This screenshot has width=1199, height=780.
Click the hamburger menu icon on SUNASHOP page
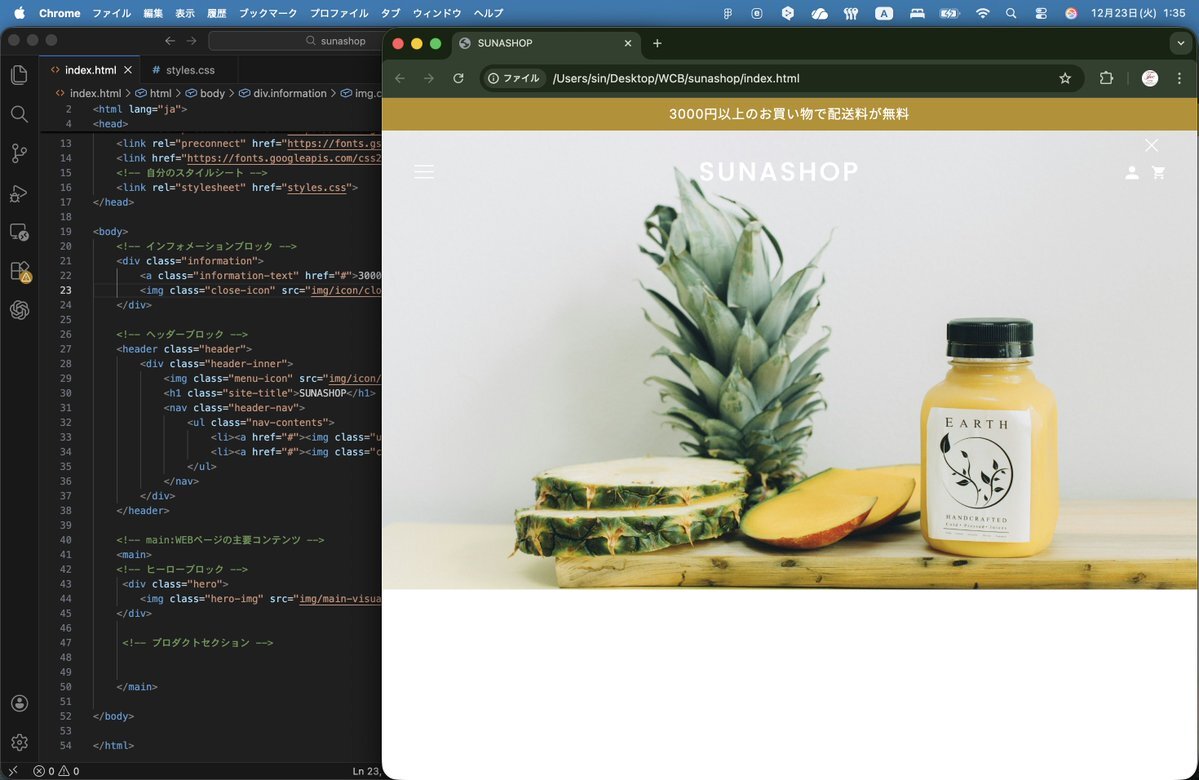[x=424, y=172]
